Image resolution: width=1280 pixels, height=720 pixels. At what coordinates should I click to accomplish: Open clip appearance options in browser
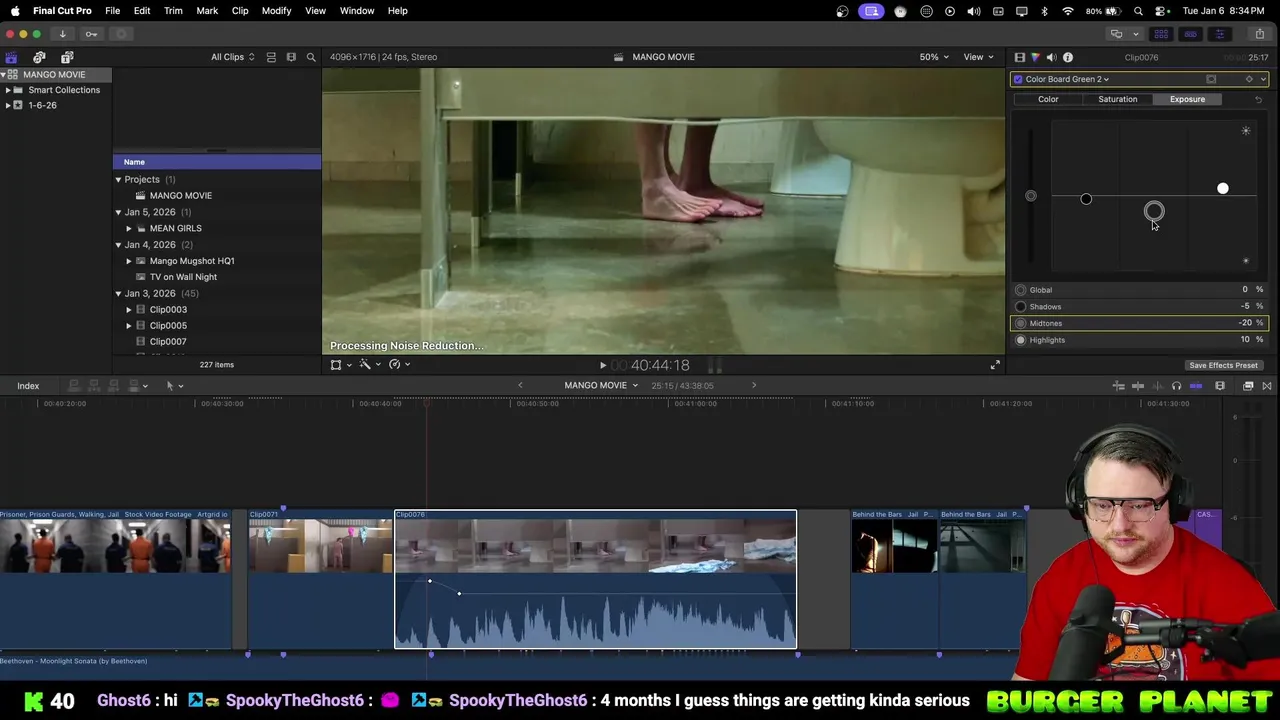[x=291, y=57]
